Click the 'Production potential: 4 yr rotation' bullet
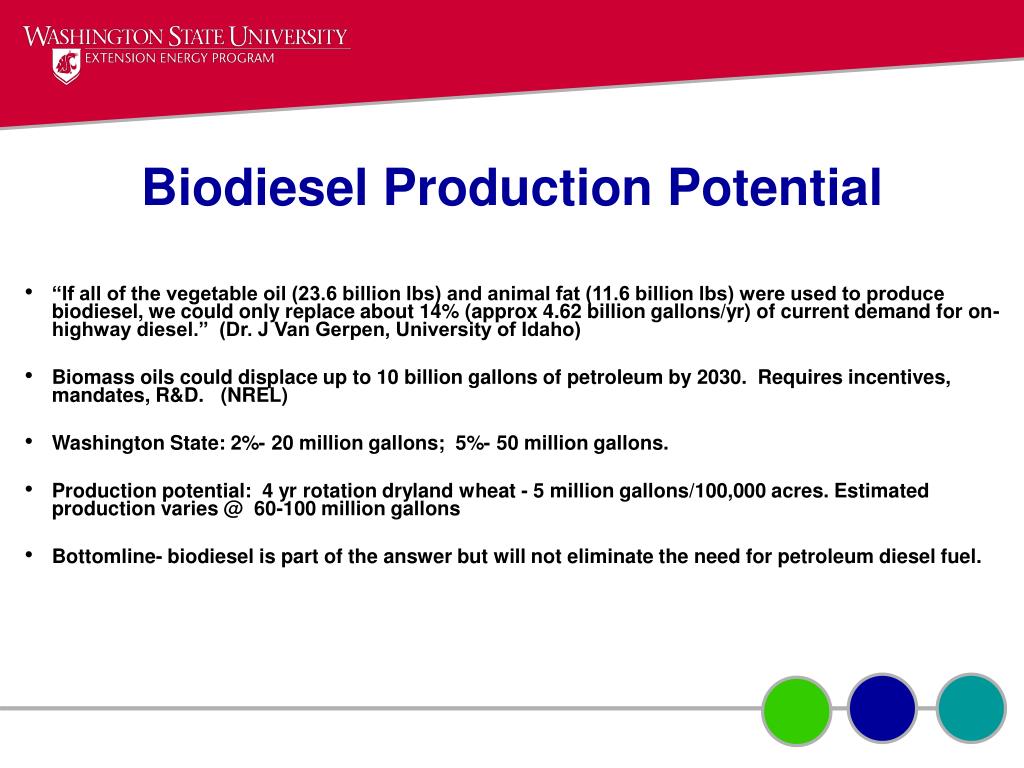Viewport: 1024px width, 768px height. 490,500
